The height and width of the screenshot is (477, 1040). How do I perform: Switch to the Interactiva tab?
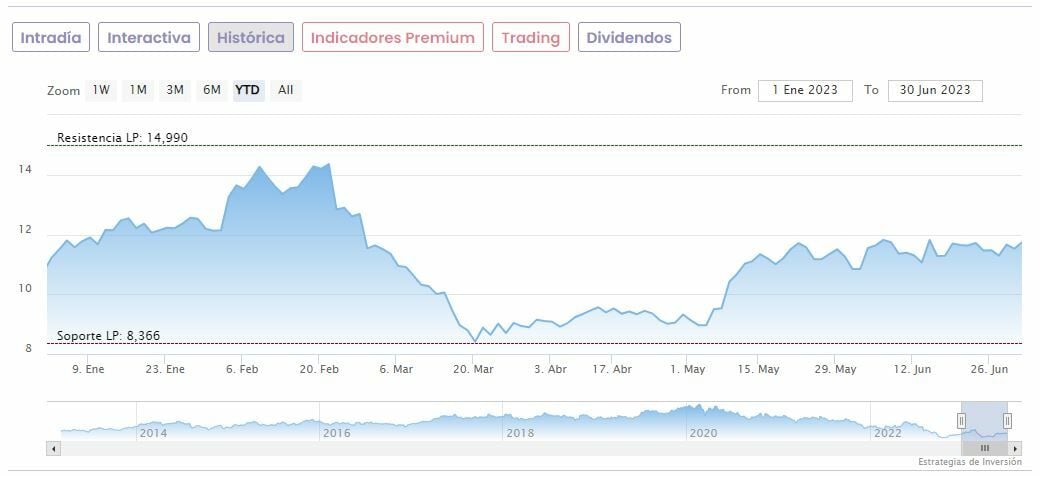[148, 38]
